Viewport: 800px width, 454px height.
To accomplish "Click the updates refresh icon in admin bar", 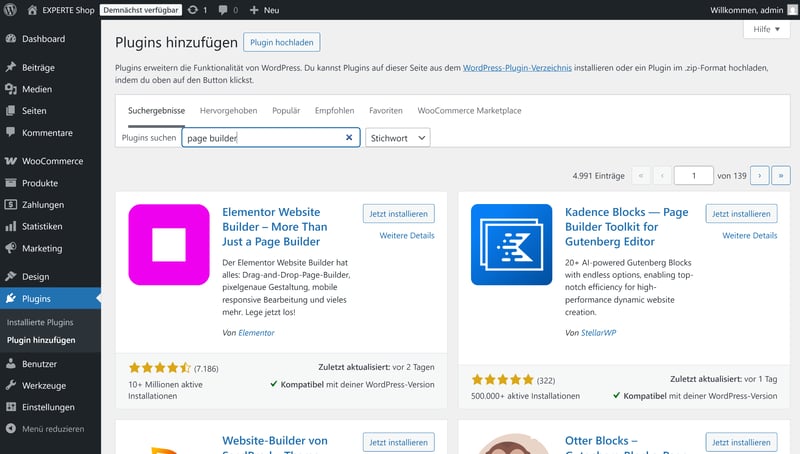I will [192, 9].
